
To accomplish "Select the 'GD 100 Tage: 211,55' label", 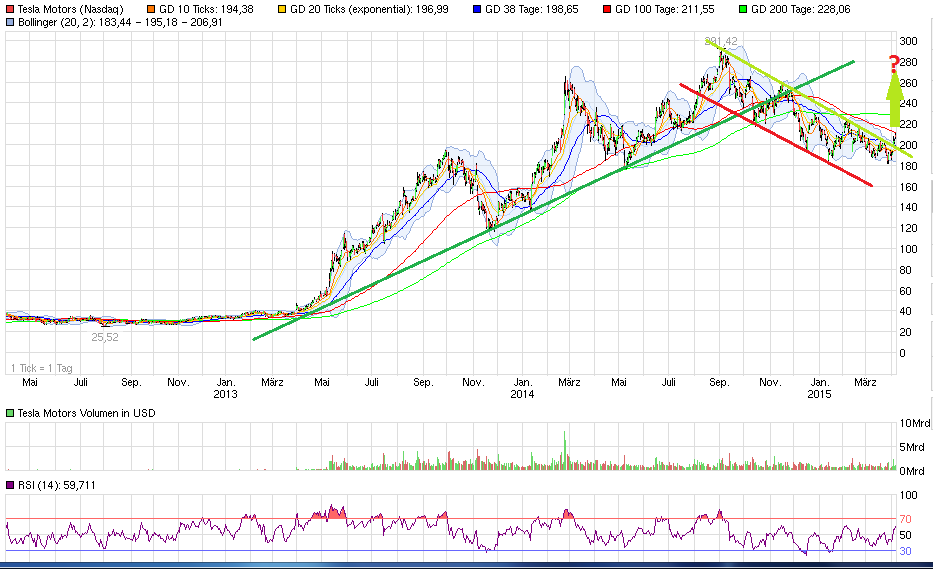I will (665, 10).
